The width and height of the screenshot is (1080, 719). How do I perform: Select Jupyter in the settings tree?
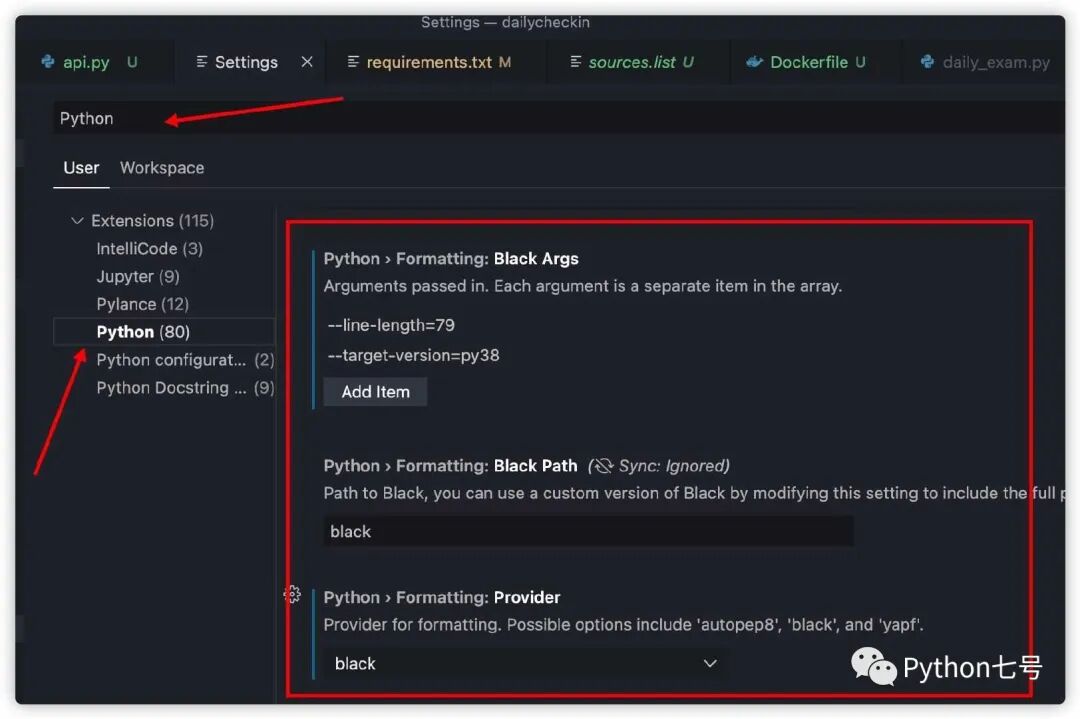click(138, 277)
